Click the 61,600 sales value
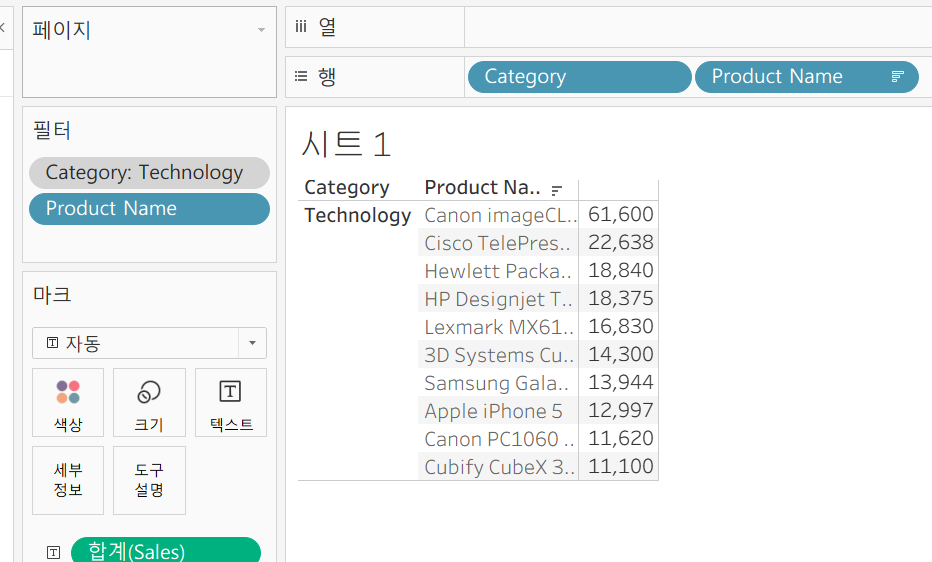 tap(621, 214)
